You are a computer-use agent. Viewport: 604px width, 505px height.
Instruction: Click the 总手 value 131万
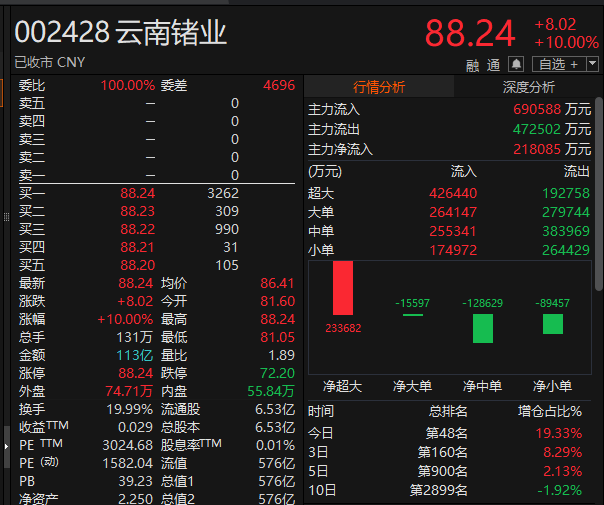(x=135, y=337)
